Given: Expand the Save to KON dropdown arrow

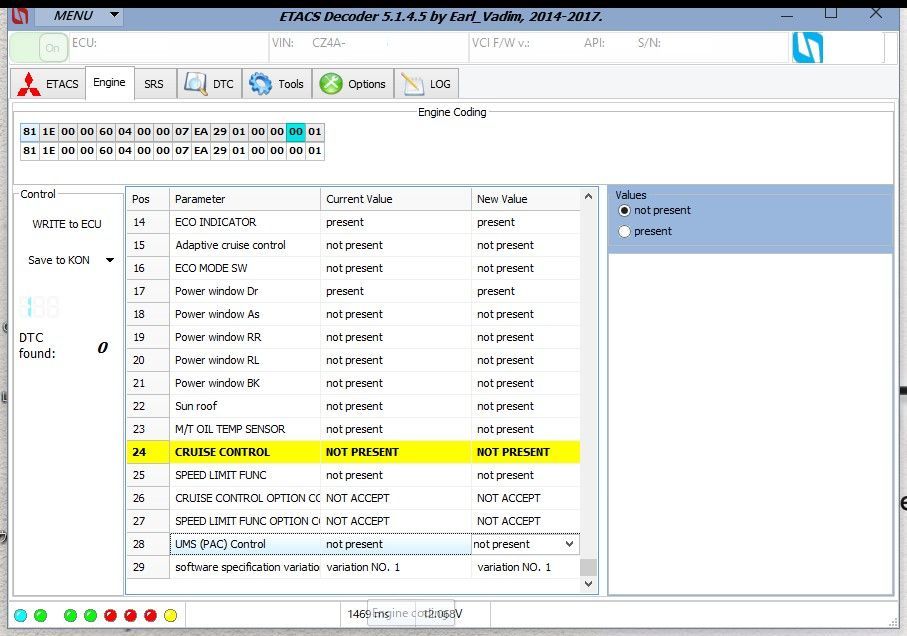Looking at the screenshot, I should point(109,261).
